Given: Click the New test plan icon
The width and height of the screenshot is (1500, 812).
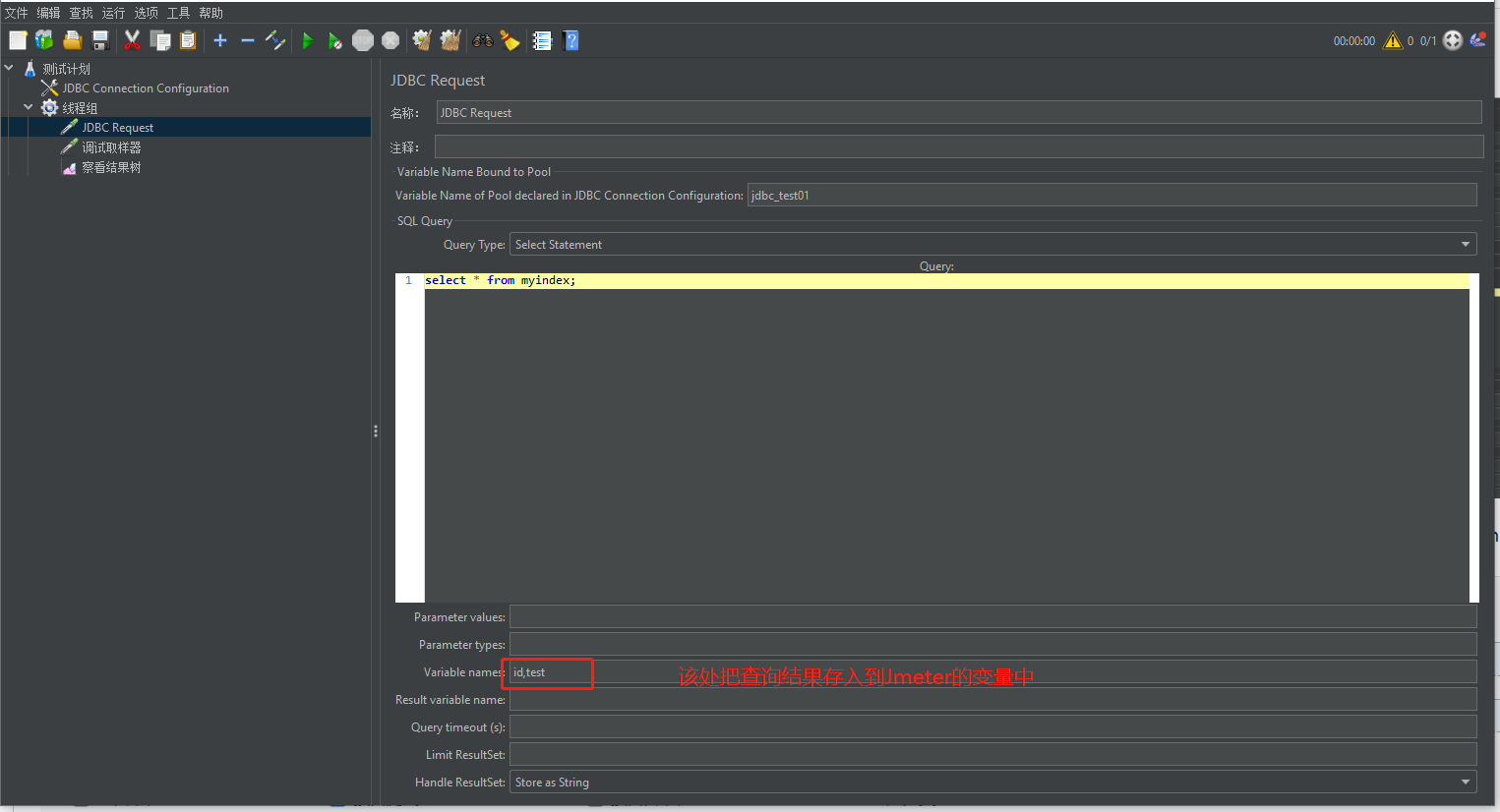Looking at the screenshot, I should pyautogui.click(x=18, y=40).
